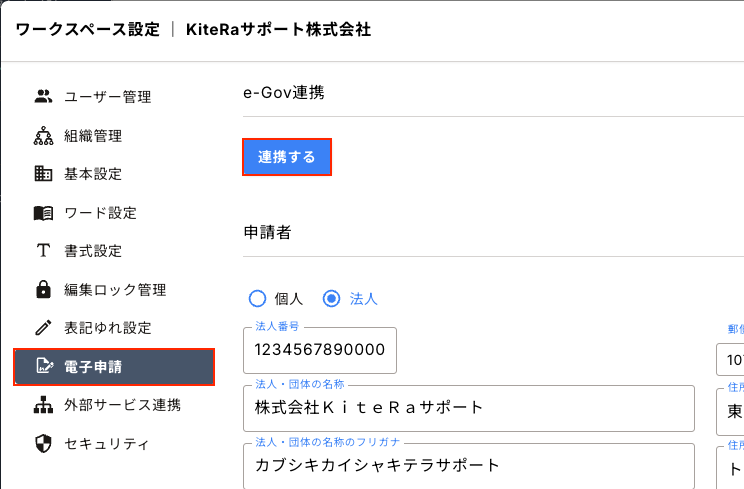Go to ユーザー管理 in sidebar
The width and height of the screenshot is (744, 489).
[x=108, y=97]
